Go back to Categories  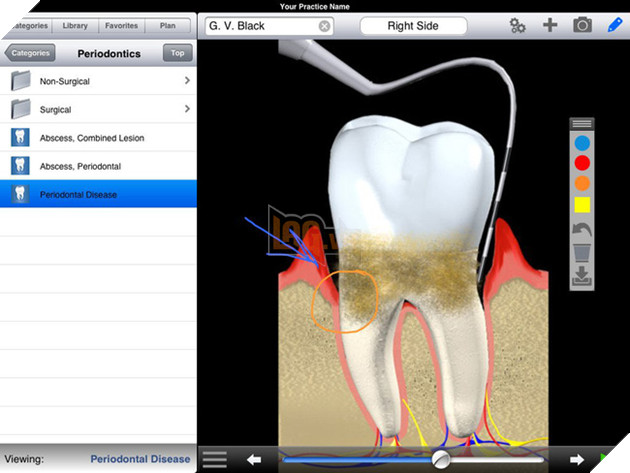click(30, 53)
